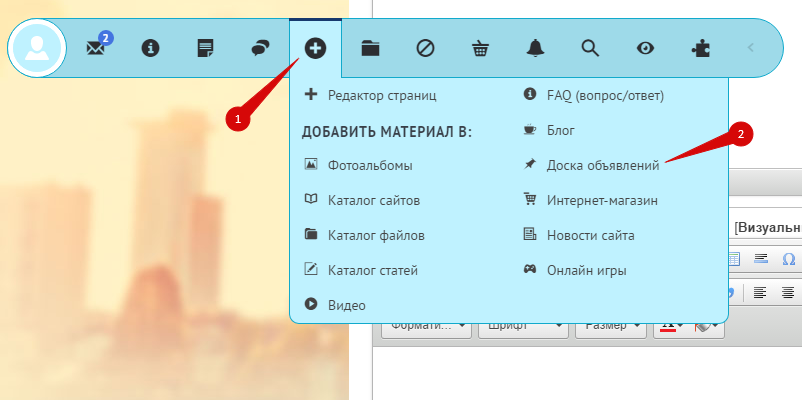Image resolution: width=802 pixels, height=400 pixels.
Task: Click the puzzle piece modules icon
Action: coord(700,48)
